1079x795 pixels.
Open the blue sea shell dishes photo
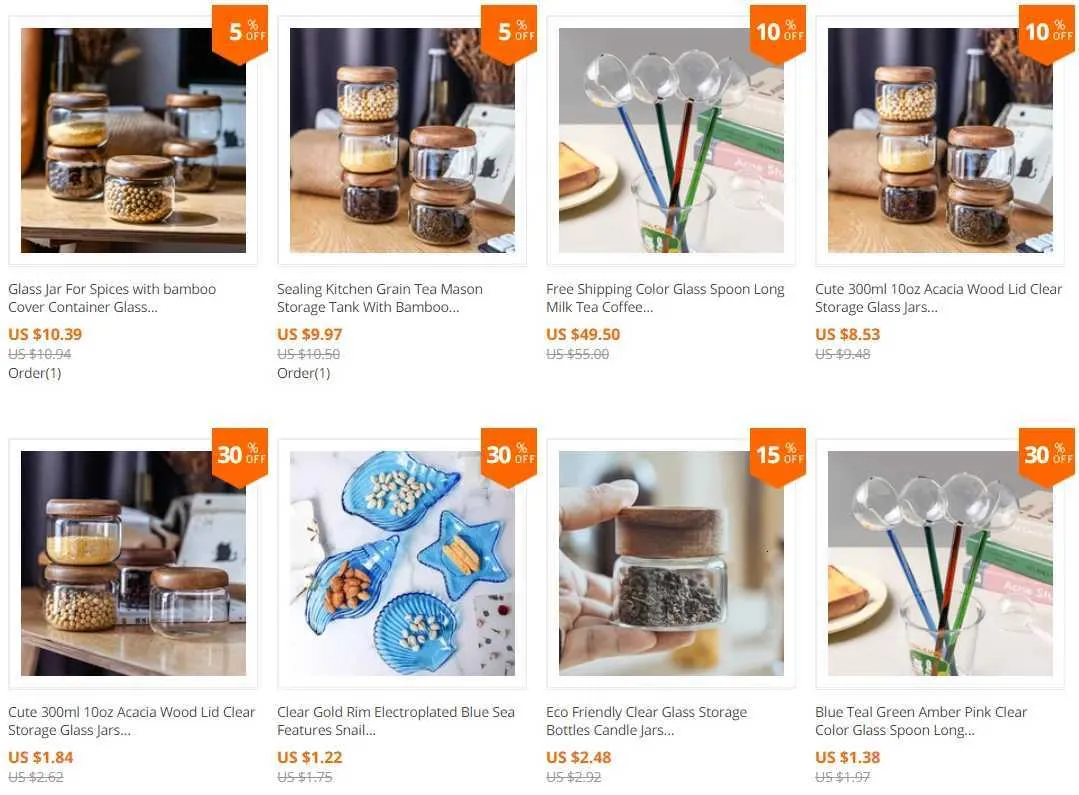click(x=403, y=563)
